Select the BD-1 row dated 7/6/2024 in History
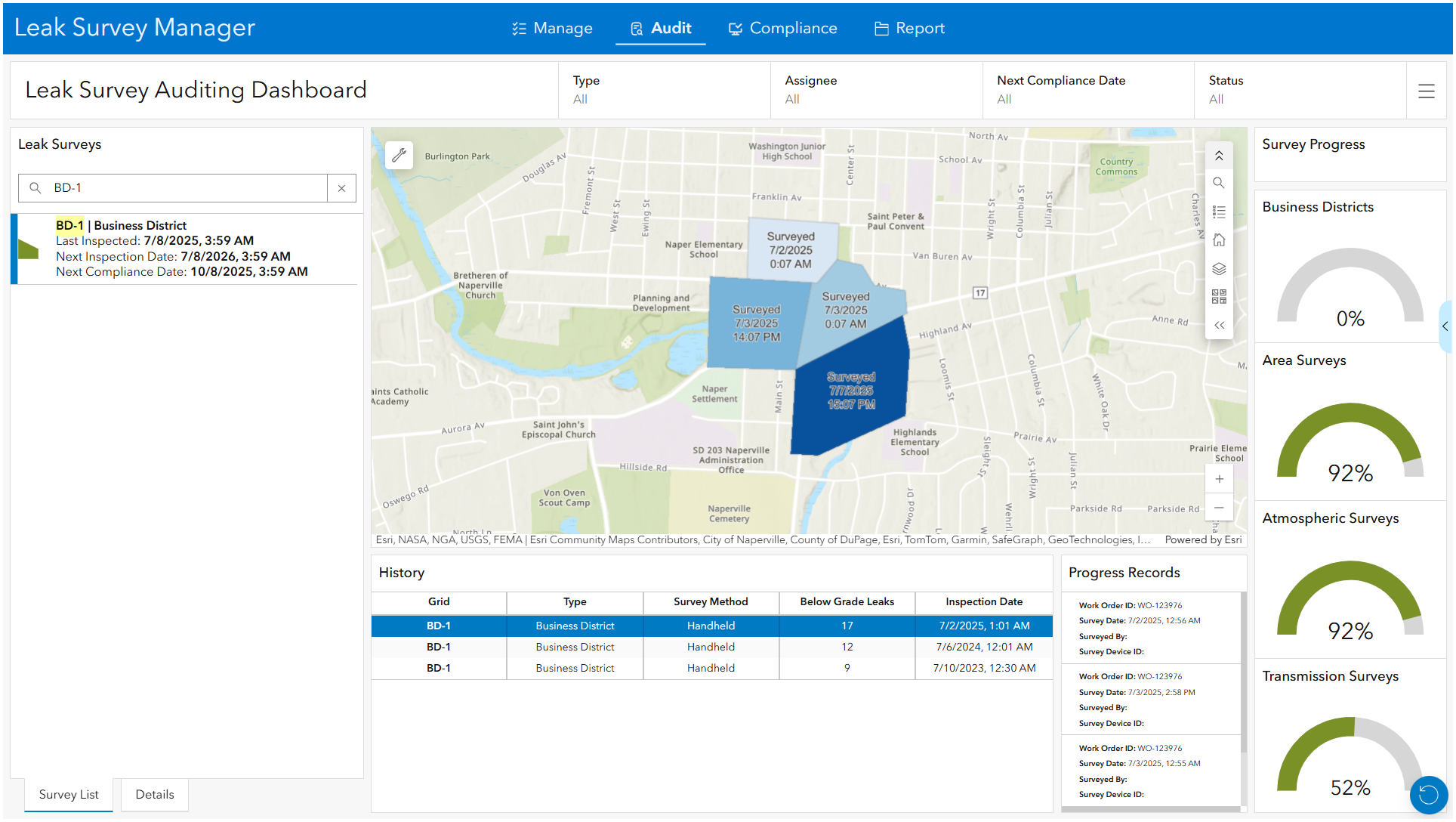Screen dimensions: 1456x822 coord(710,647)
